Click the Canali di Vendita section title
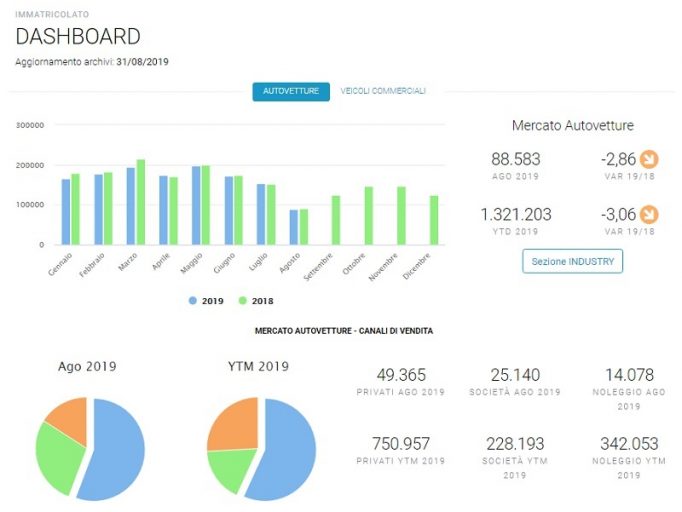The width and height of the screenshot is (682, 512). pos(344,331)
